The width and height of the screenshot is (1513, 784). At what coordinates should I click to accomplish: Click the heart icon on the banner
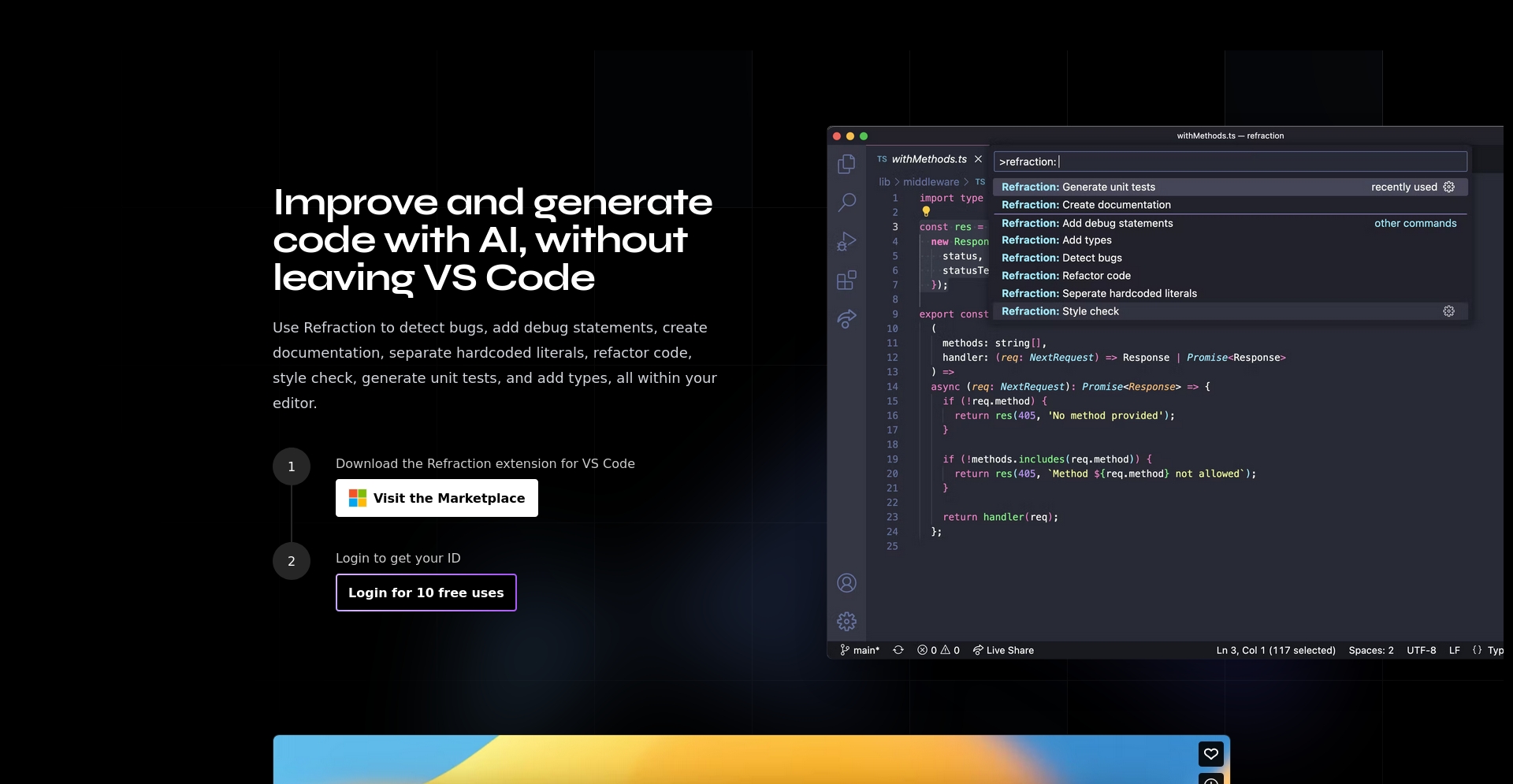(x=1211, y=754)
